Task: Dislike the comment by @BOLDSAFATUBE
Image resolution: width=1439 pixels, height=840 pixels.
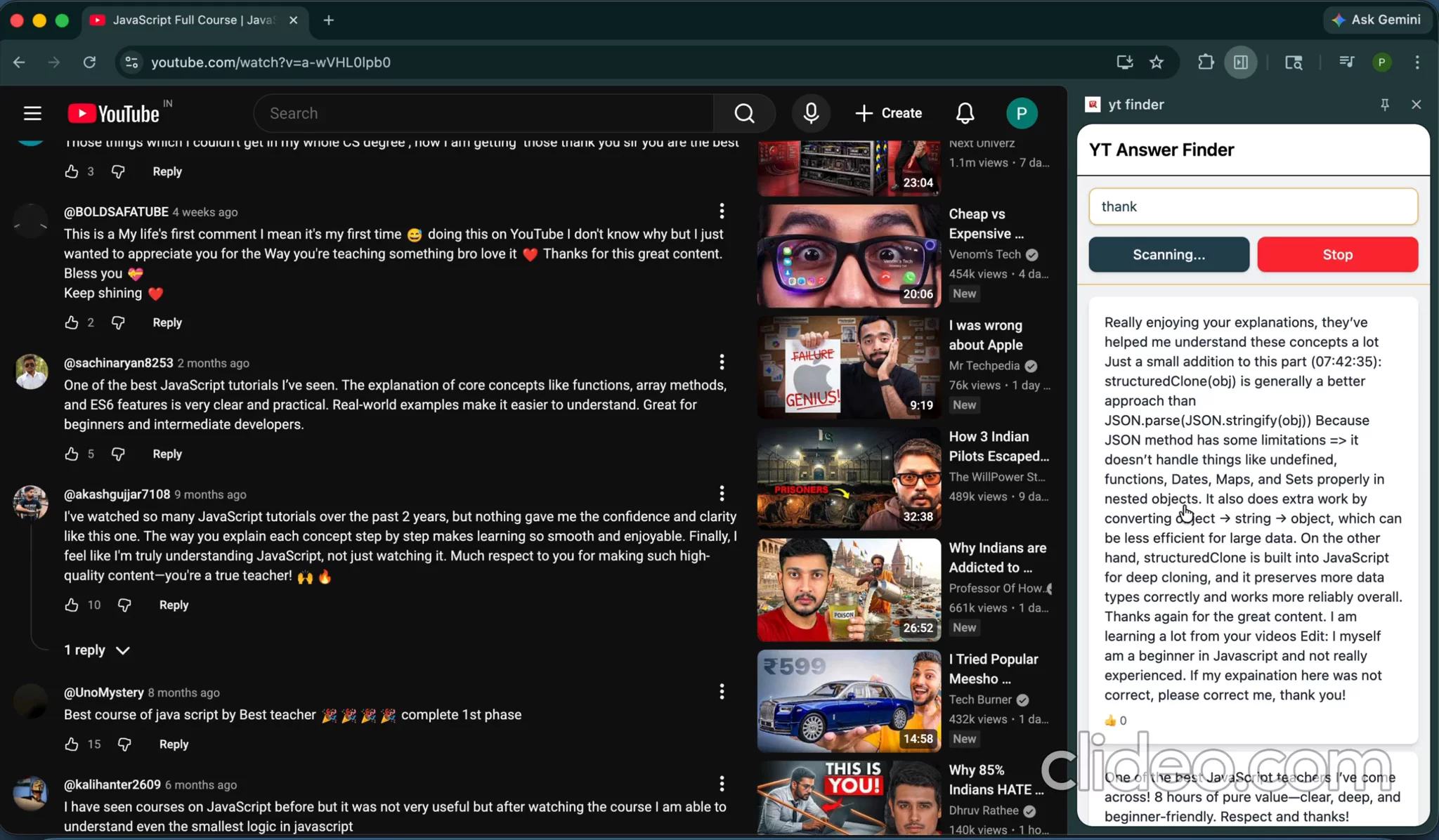Action: point(118,322)
